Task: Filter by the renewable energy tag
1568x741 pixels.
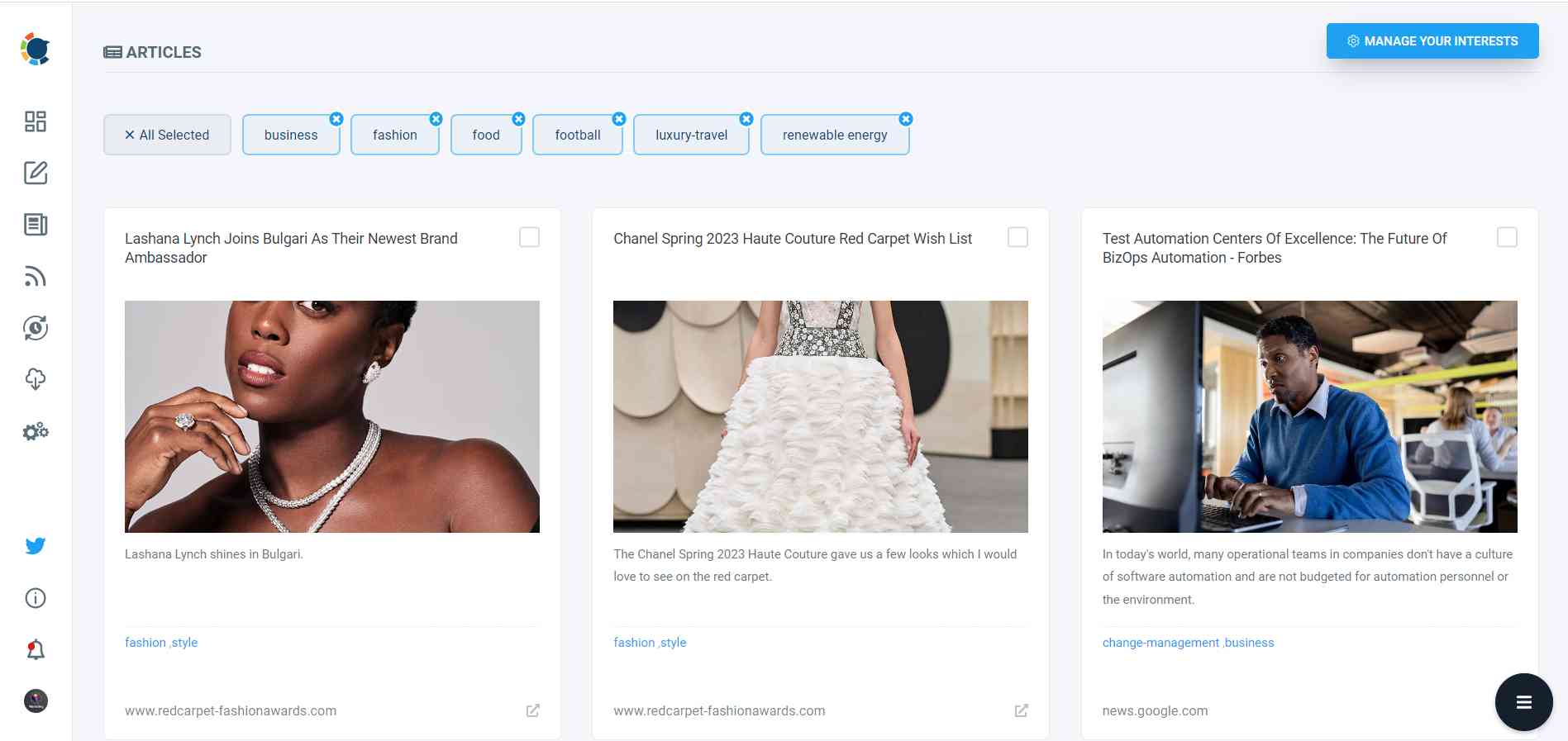Action: [835, 135]
